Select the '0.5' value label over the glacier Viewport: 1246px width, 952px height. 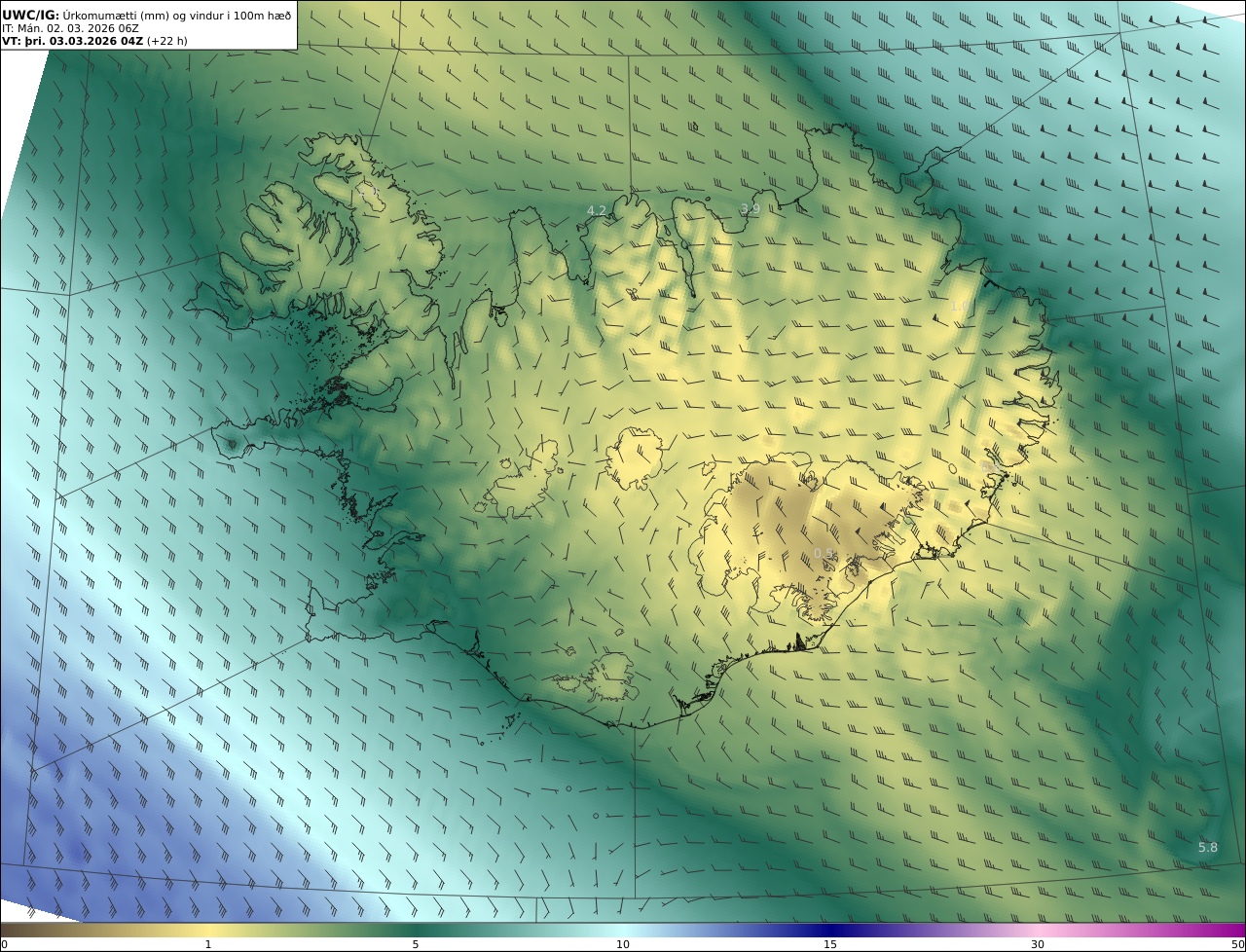pos(824,554)
